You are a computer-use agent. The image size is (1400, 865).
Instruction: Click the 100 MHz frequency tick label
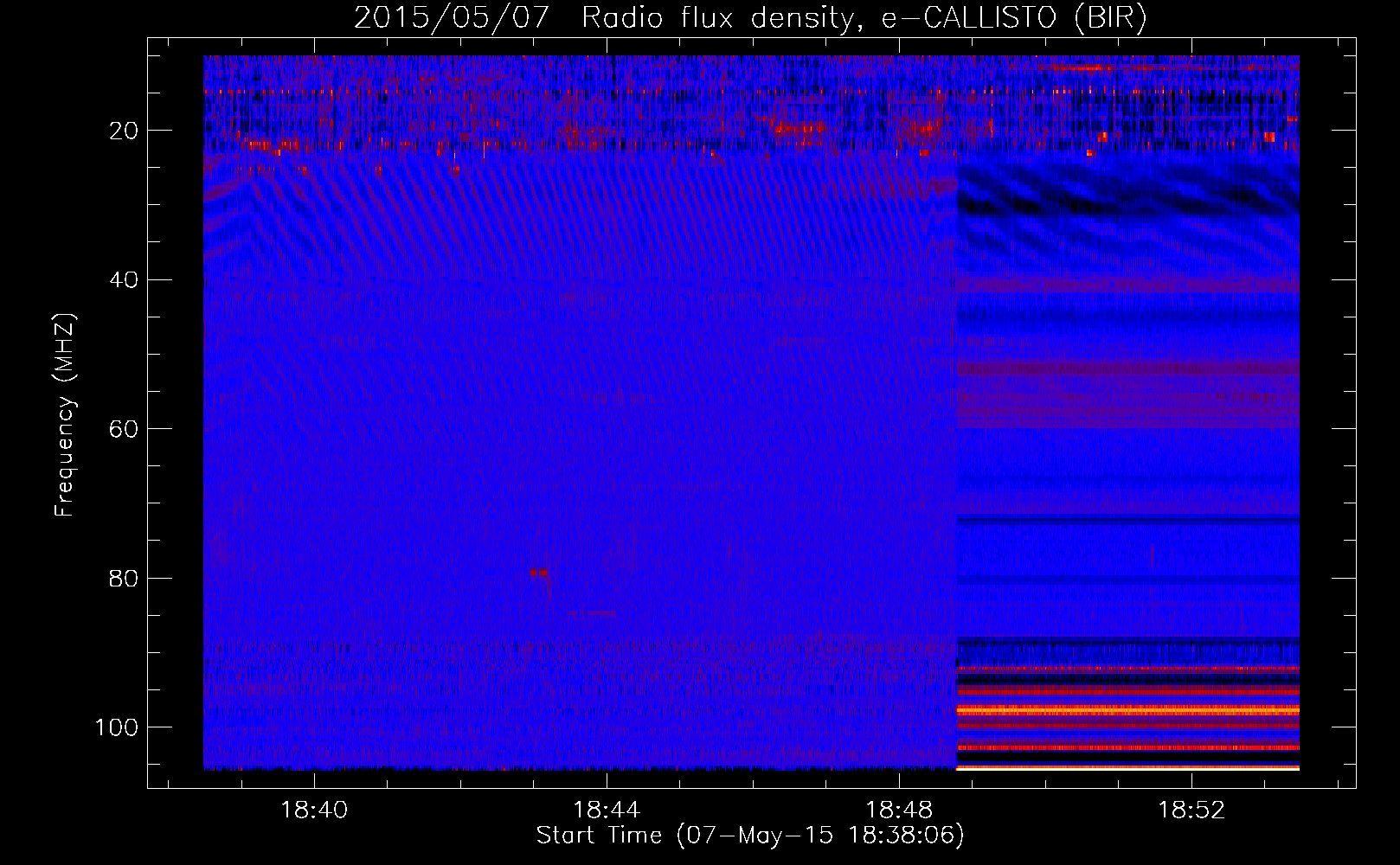click(x=117, y=727)
